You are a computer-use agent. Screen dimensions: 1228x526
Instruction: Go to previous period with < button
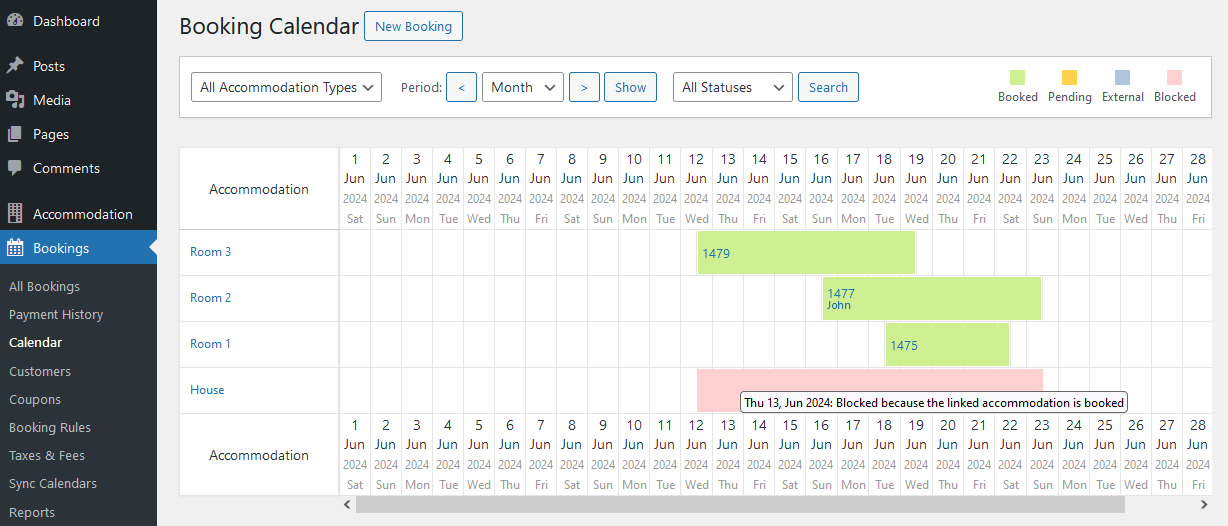[x=461, y=87]
